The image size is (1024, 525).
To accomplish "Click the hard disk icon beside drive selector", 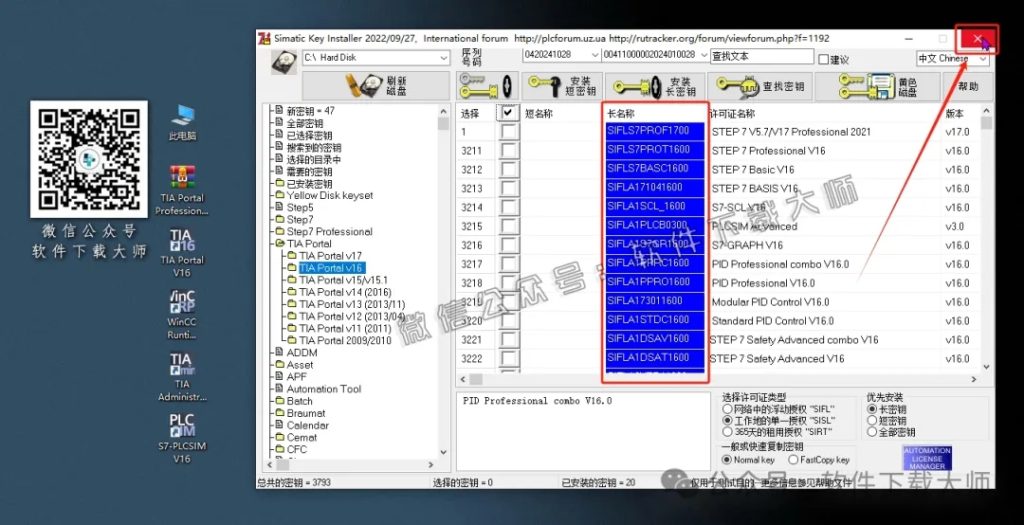I will 285,61.
